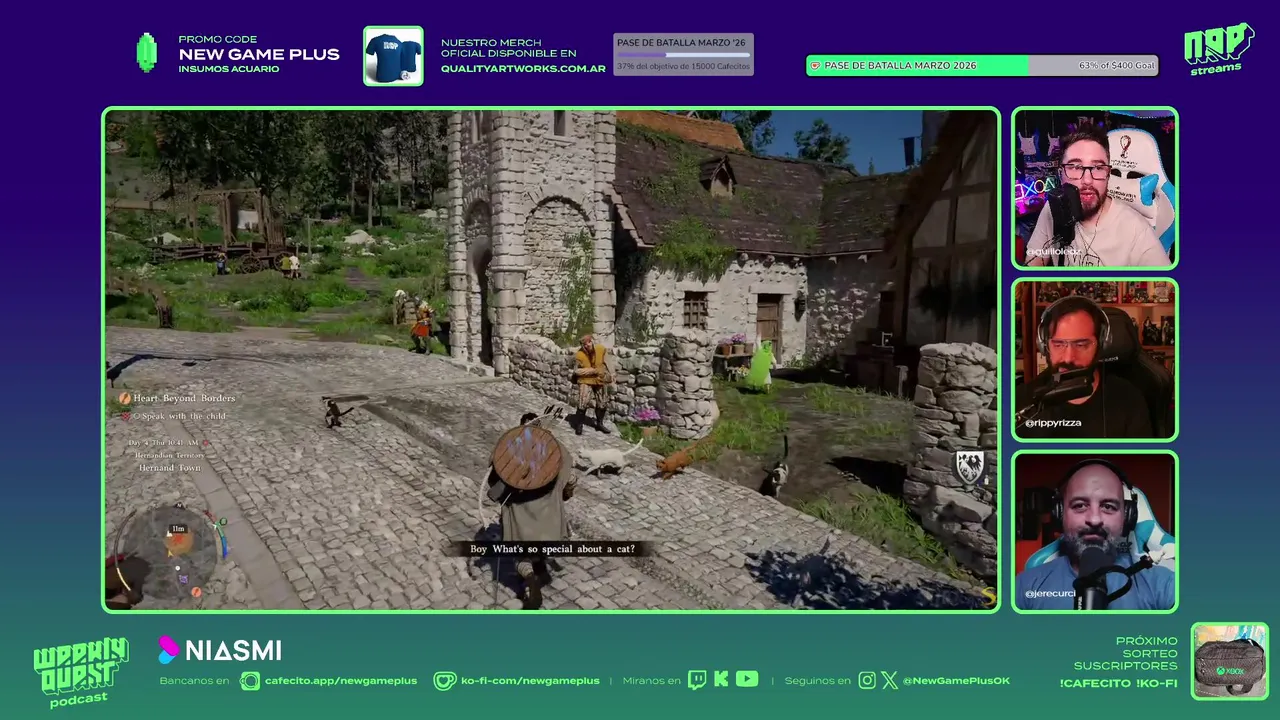Screen dimensions: 1280x720
Task: Click the 'Heart Beyond Borders' quest title
Action: tap(185, 398)
